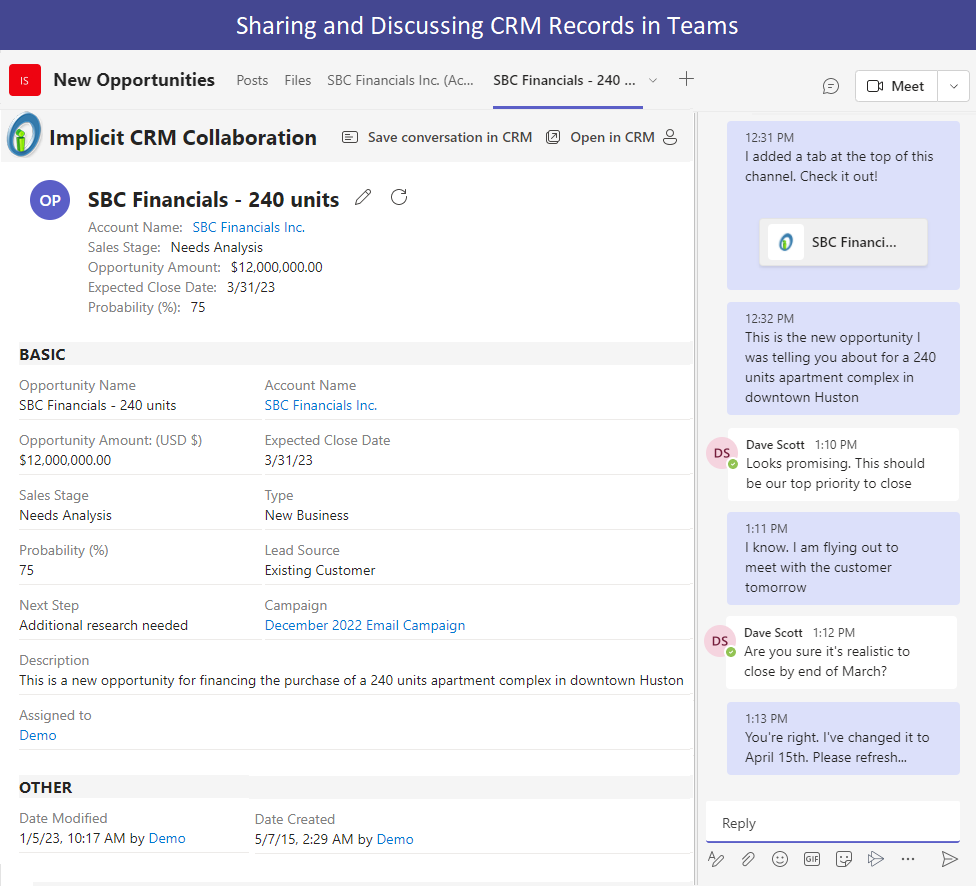Switch to the Files tab

(x=298, y=80)
